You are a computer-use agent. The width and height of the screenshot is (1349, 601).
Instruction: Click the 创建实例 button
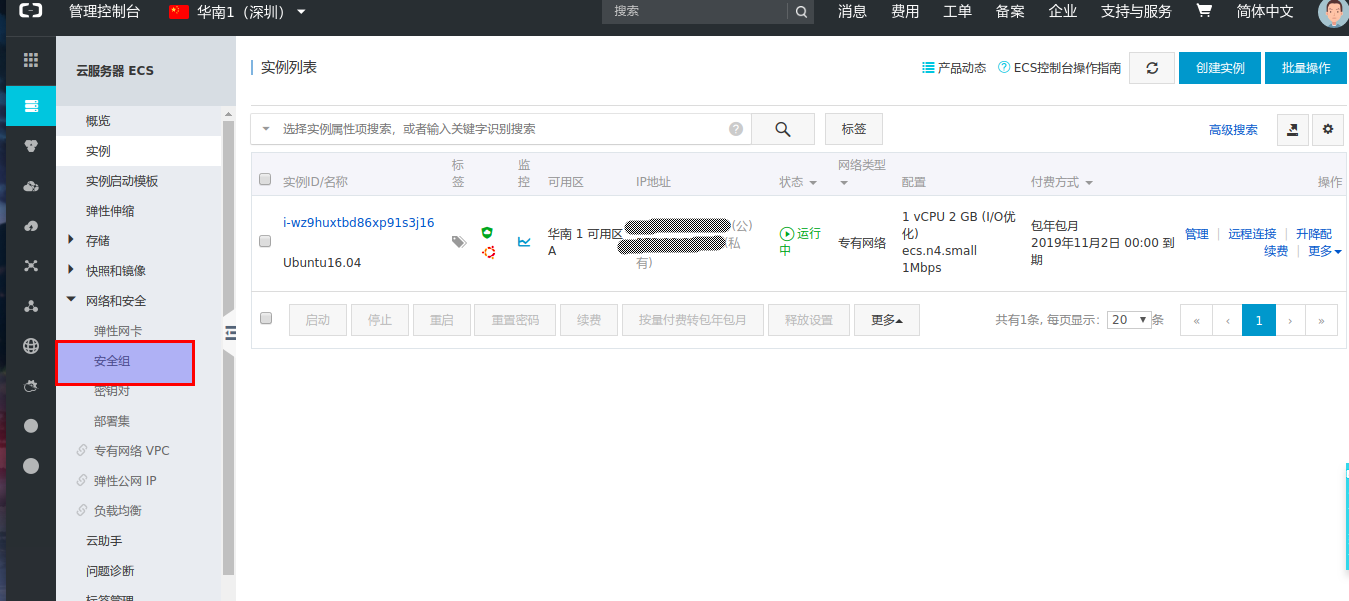point(1219,68)
